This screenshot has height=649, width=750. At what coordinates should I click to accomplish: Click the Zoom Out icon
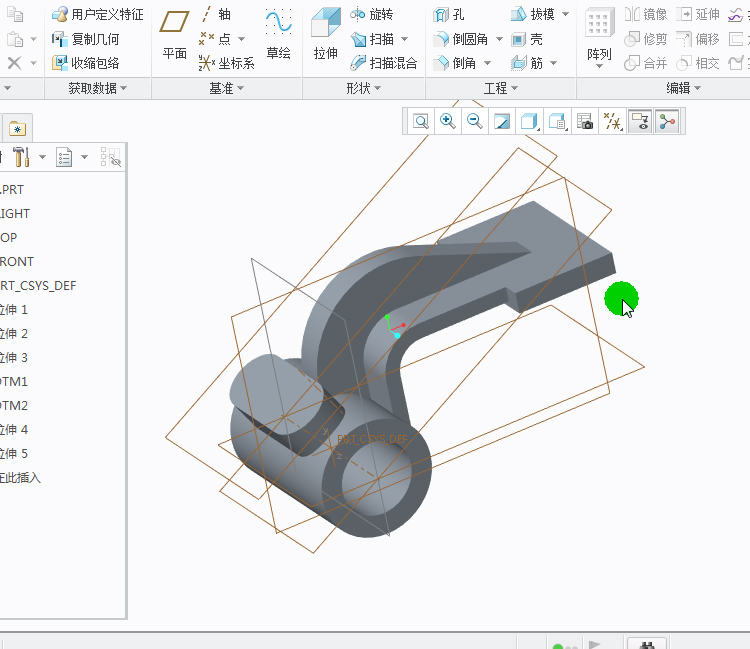474,121
